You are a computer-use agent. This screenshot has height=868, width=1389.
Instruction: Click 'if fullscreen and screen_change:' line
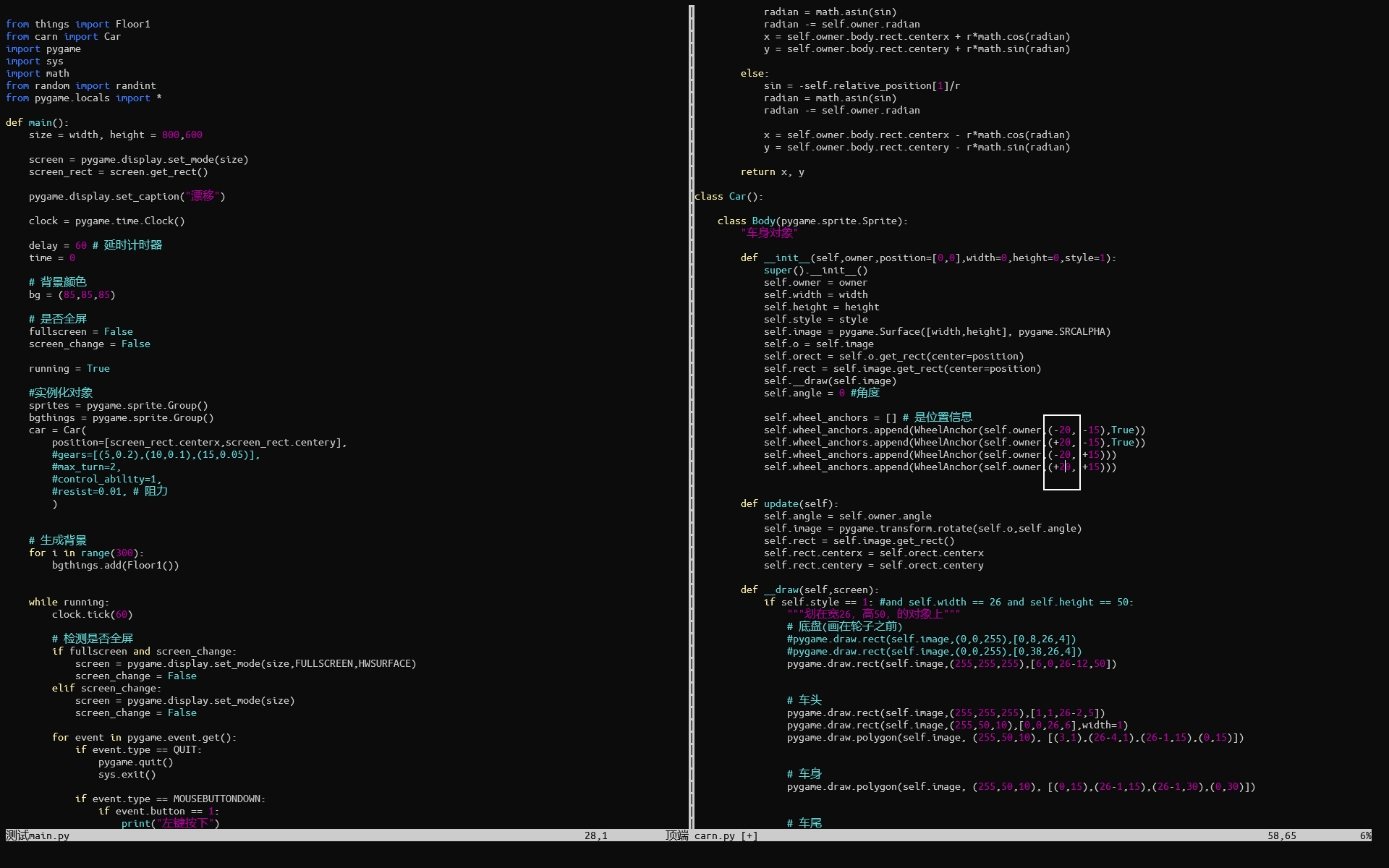click(x=145, y=651)
